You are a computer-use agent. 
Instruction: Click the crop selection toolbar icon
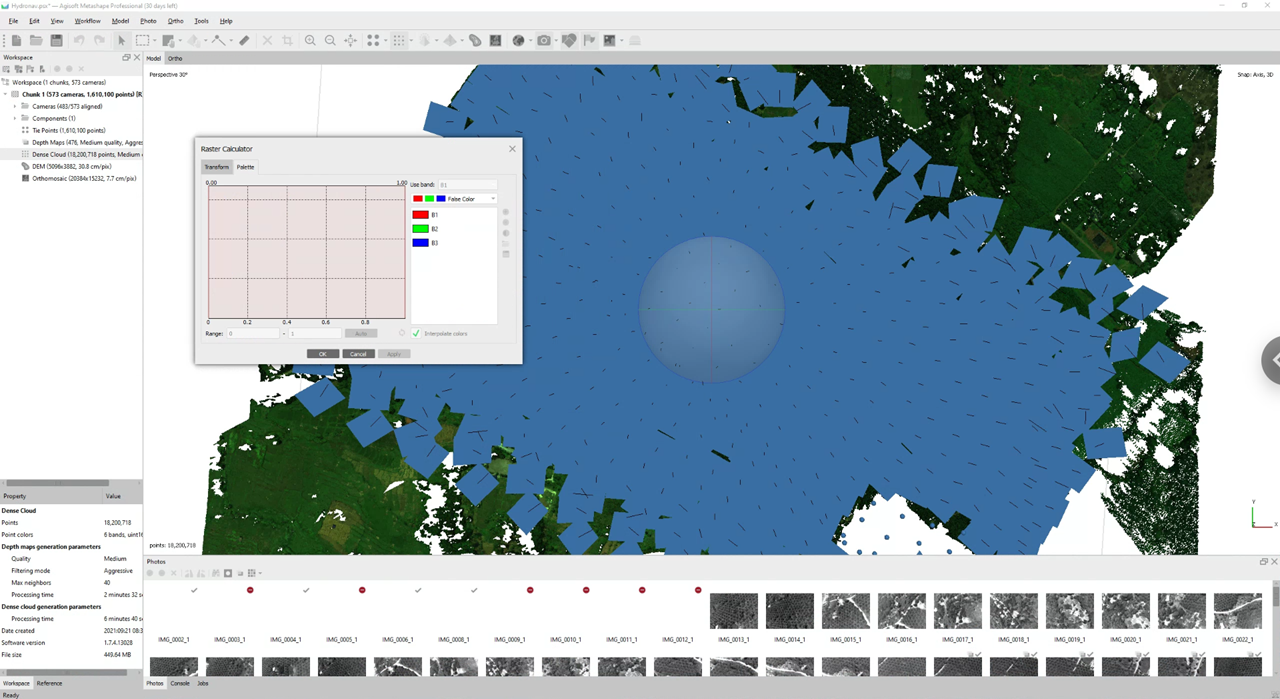(287, 41)
